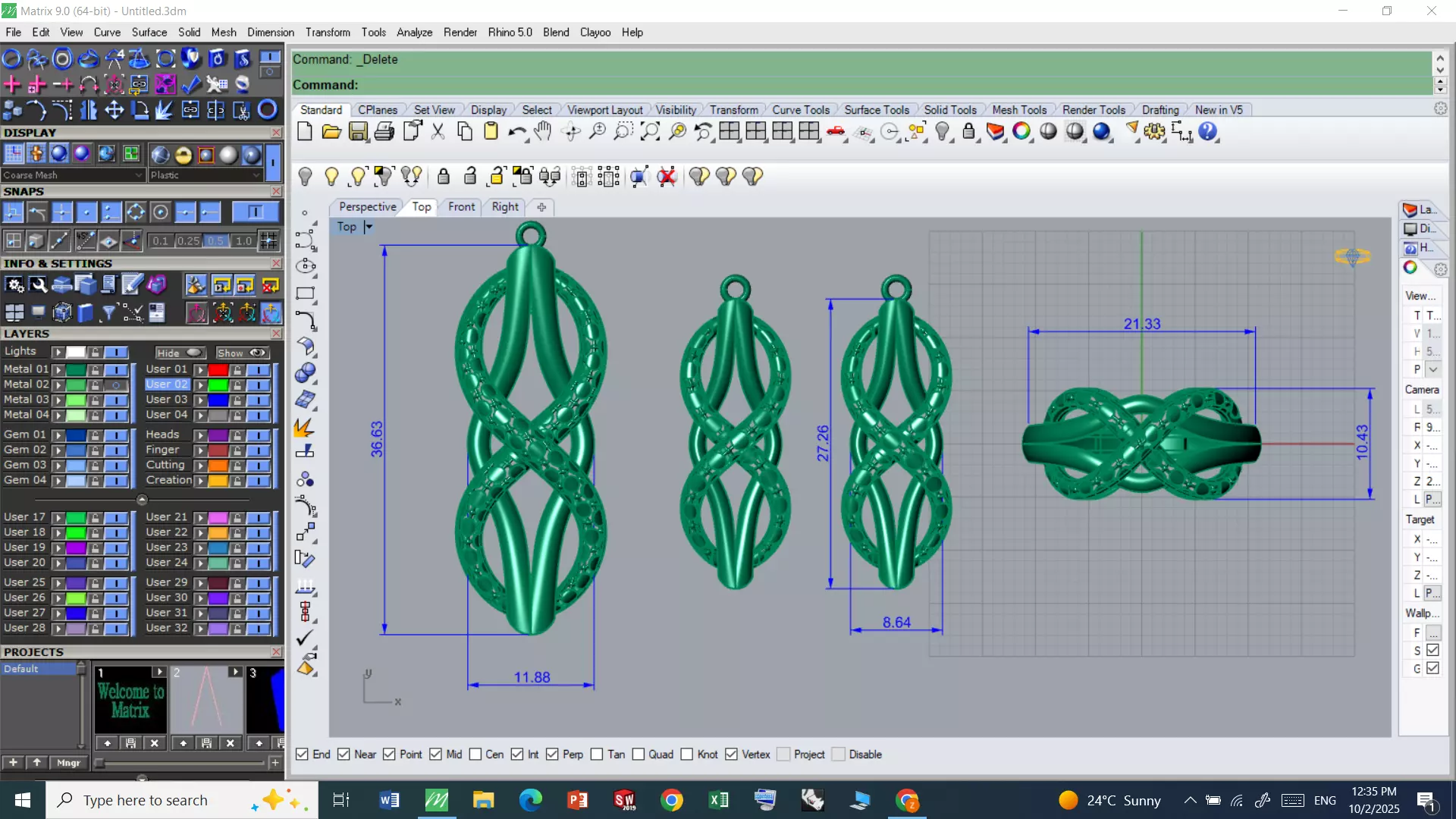
Task: Open the Coarse Mesh dropdown
Action: (x=73, y=175)
